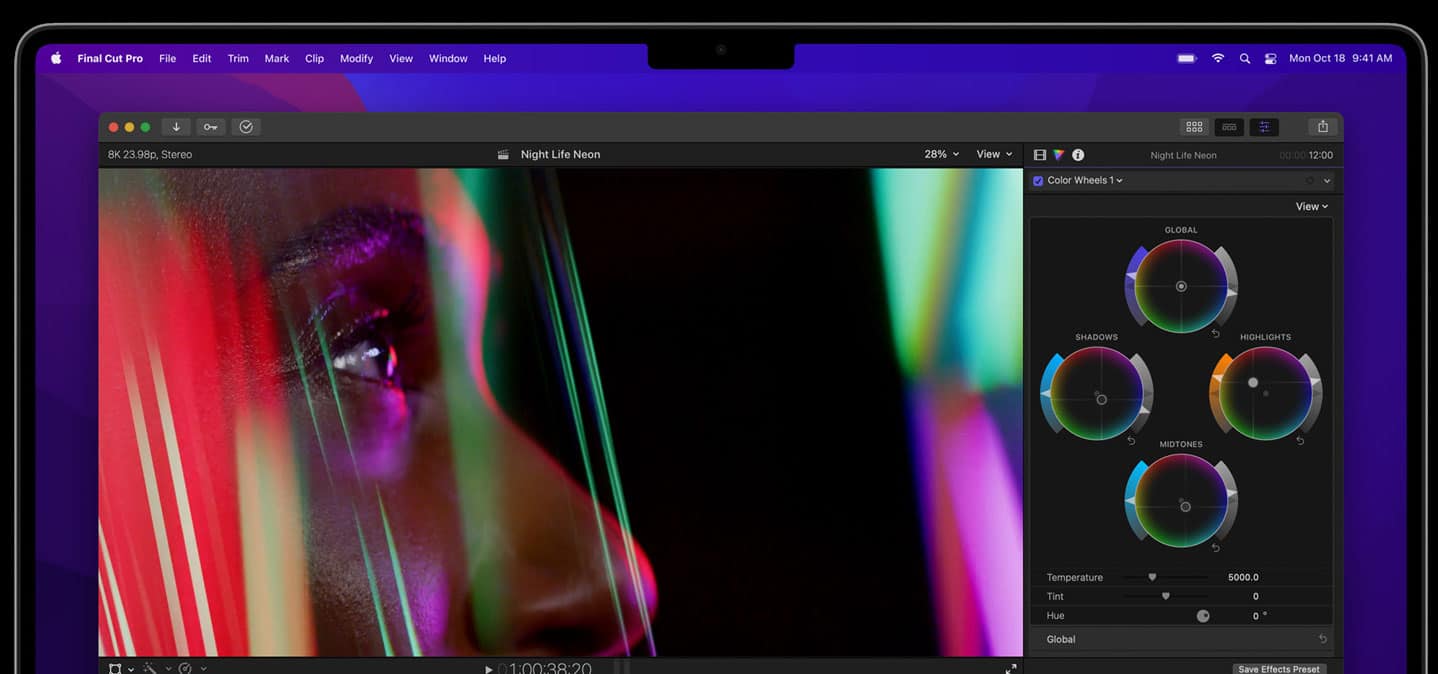Open the Mark menu

pos(277,58)
